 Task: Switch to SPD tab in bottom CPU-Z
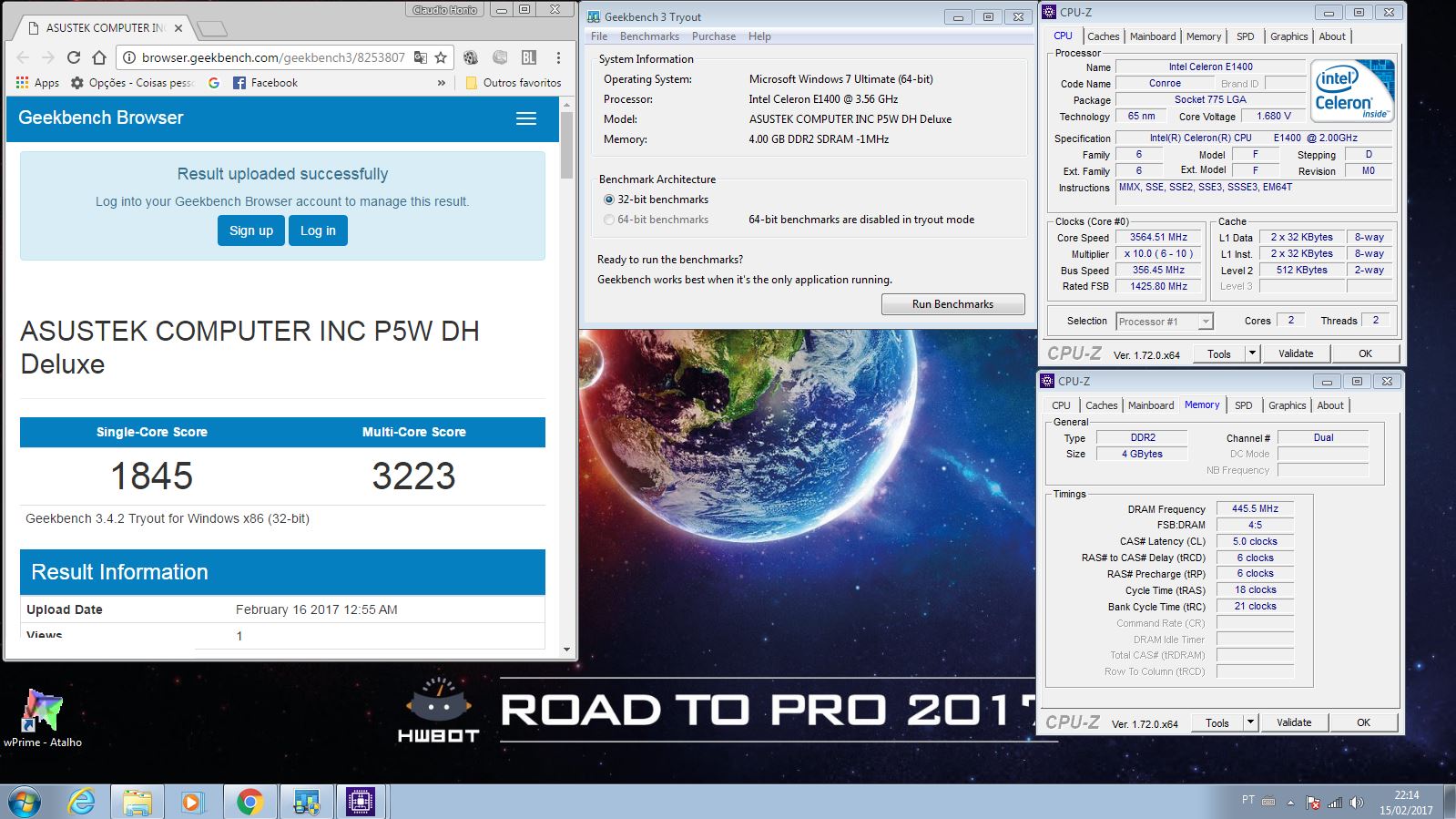1244,405
